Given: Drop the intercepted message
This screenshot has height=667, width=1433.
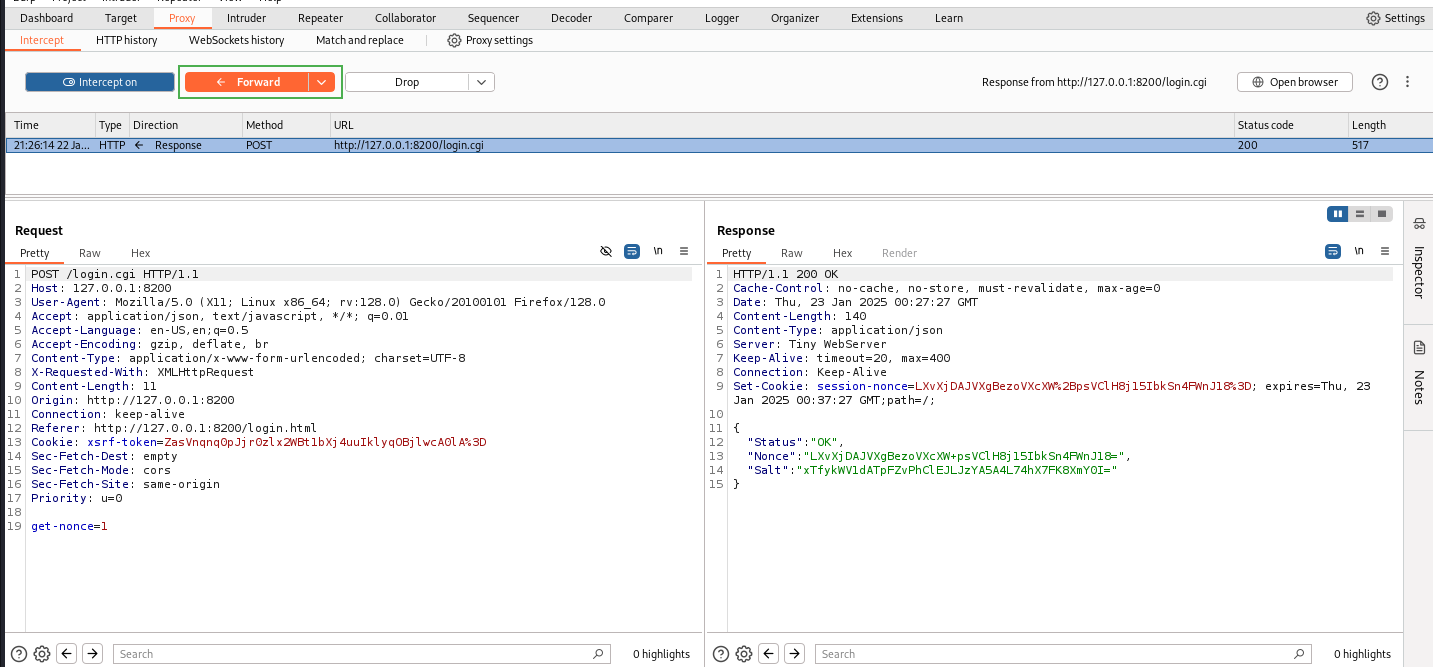Looking at the screenshot, I should click(407, 82).
